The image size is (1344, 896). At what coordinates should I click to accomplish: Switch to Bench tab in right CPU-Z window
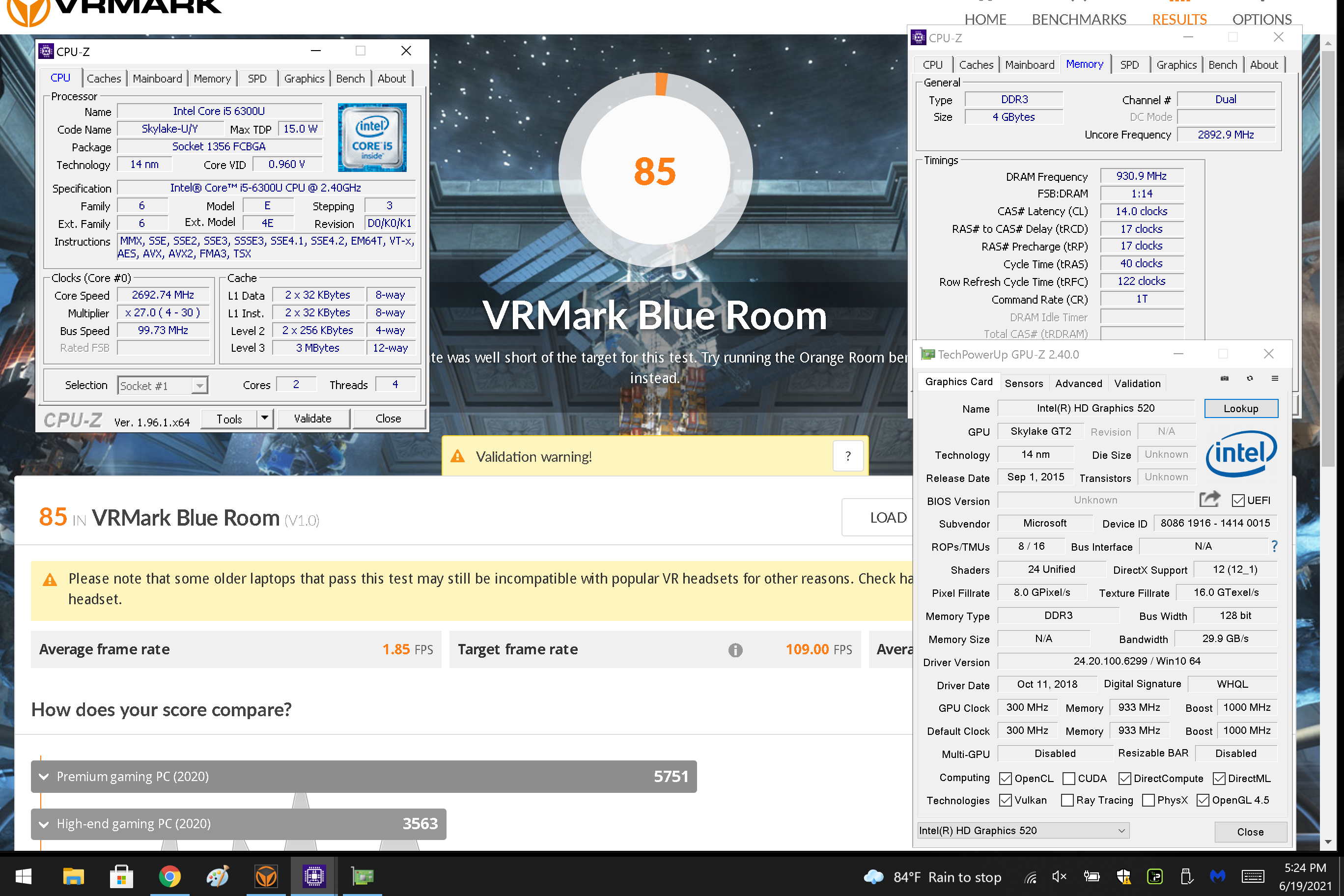click(1223, 64)
